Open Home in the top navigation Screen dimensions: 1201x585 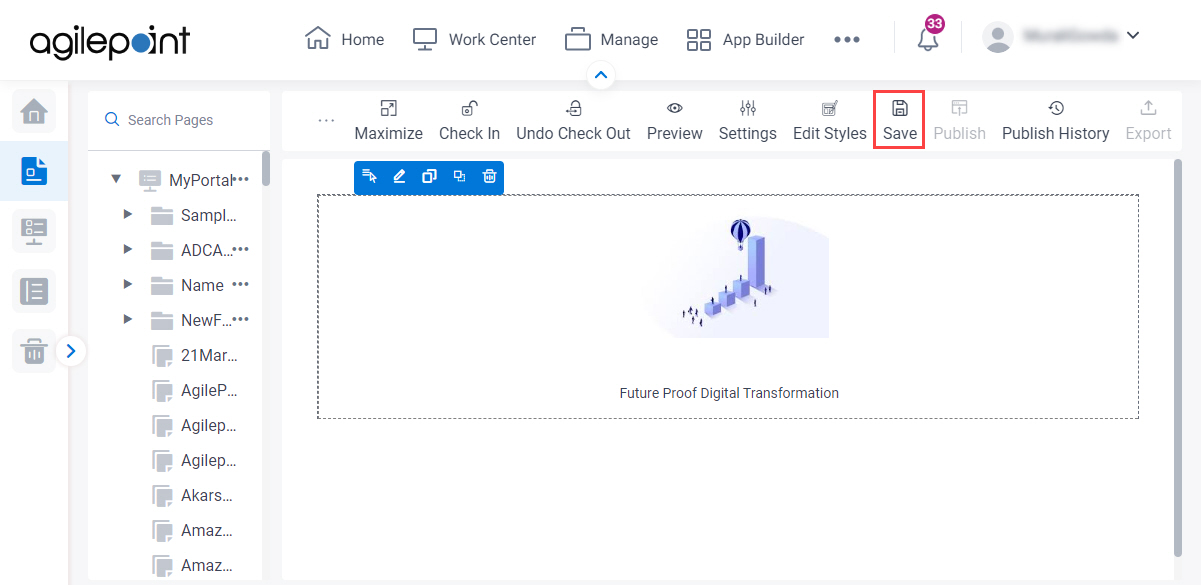tap(344, 40)
